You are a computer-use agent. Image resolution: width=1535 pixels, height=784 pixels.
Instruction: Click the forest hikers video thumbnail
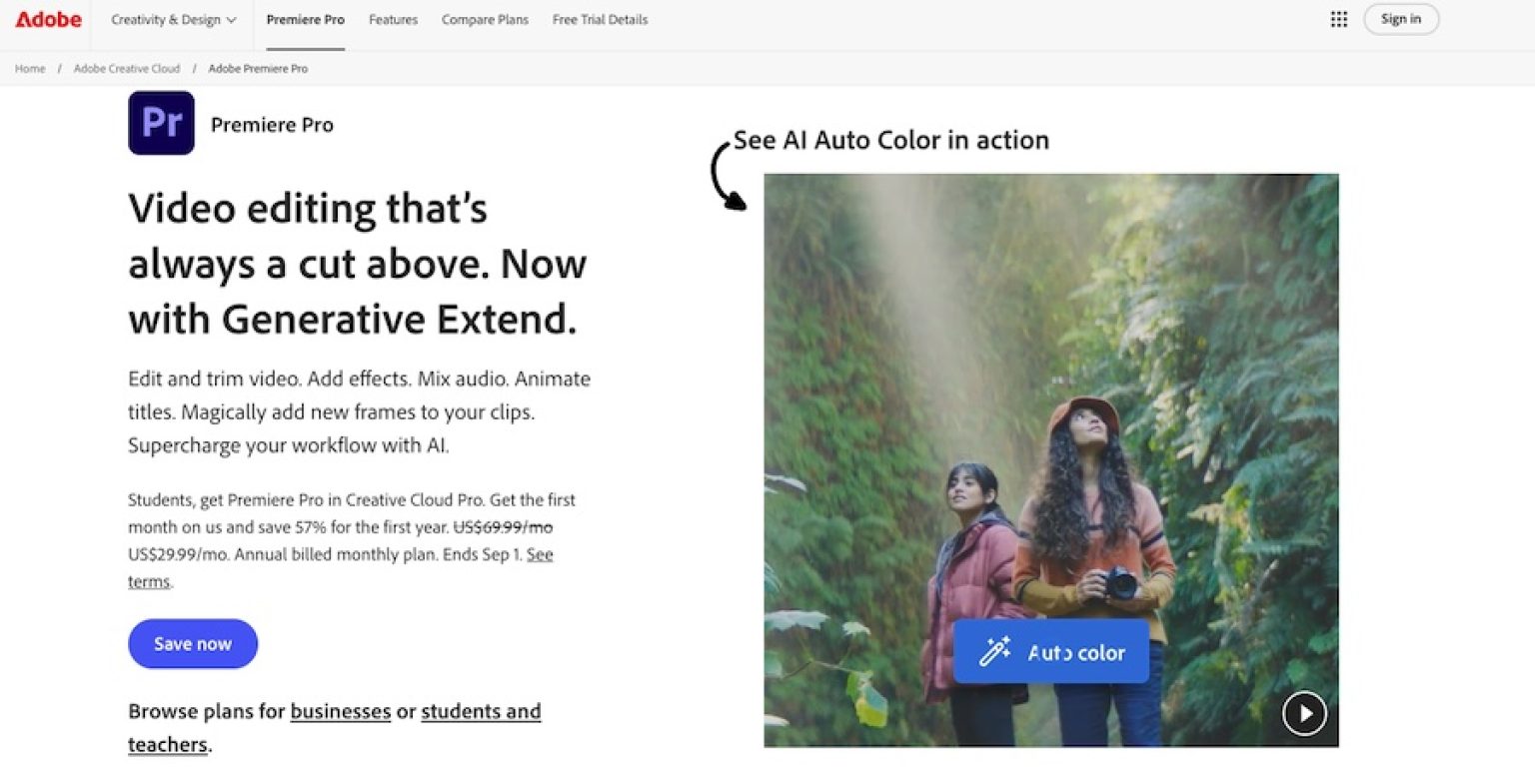tap(1051, 460)
